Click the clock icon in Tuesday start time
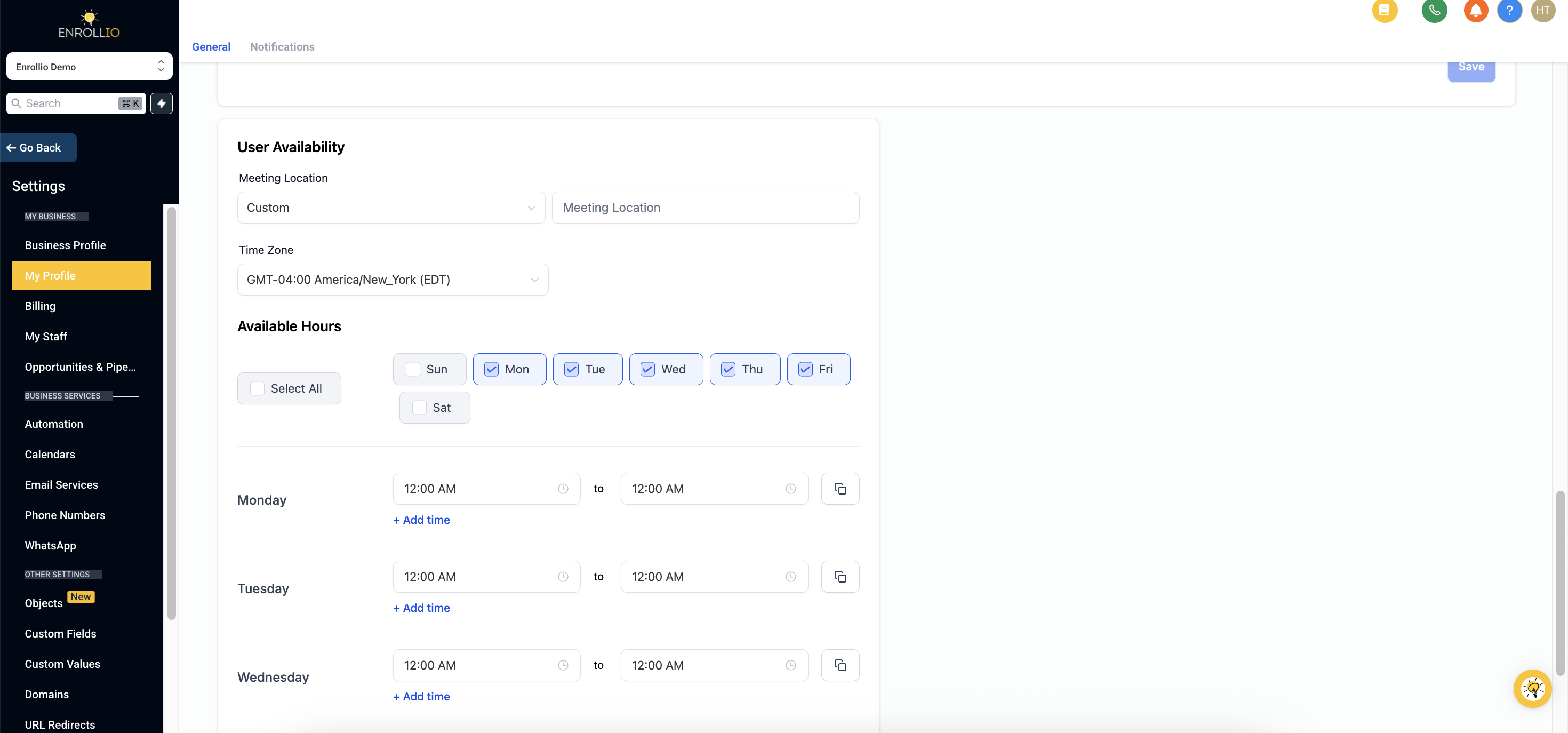1568x733 pixels. [x=563, y=577]
